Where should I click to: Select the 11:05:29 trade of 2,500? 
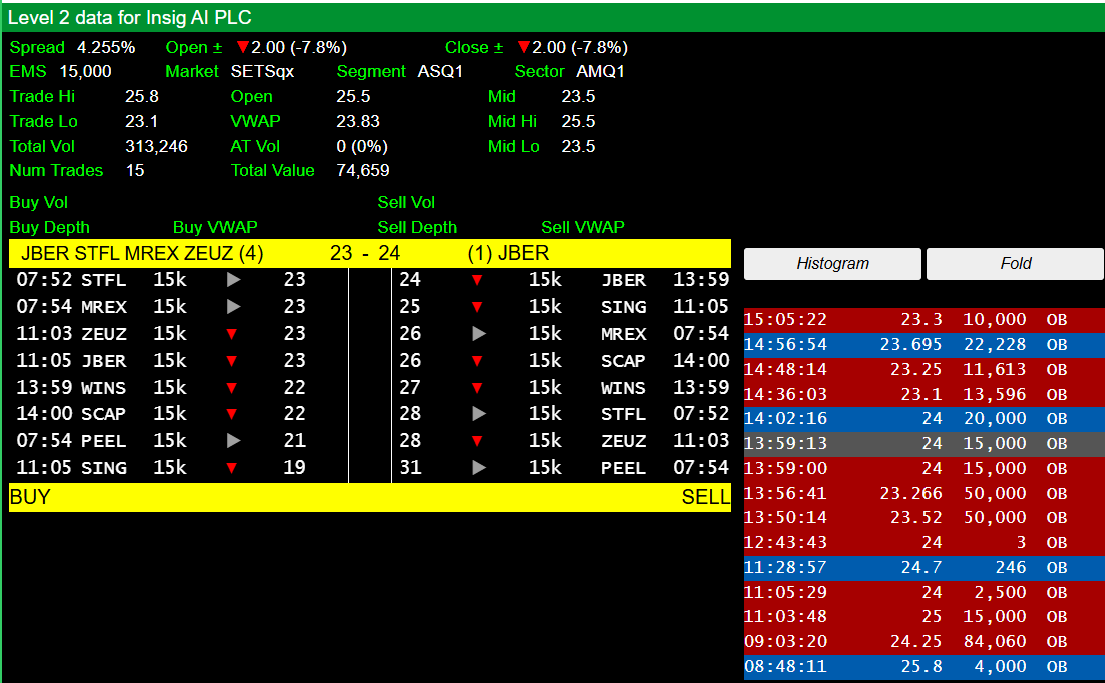pos(924,592)
